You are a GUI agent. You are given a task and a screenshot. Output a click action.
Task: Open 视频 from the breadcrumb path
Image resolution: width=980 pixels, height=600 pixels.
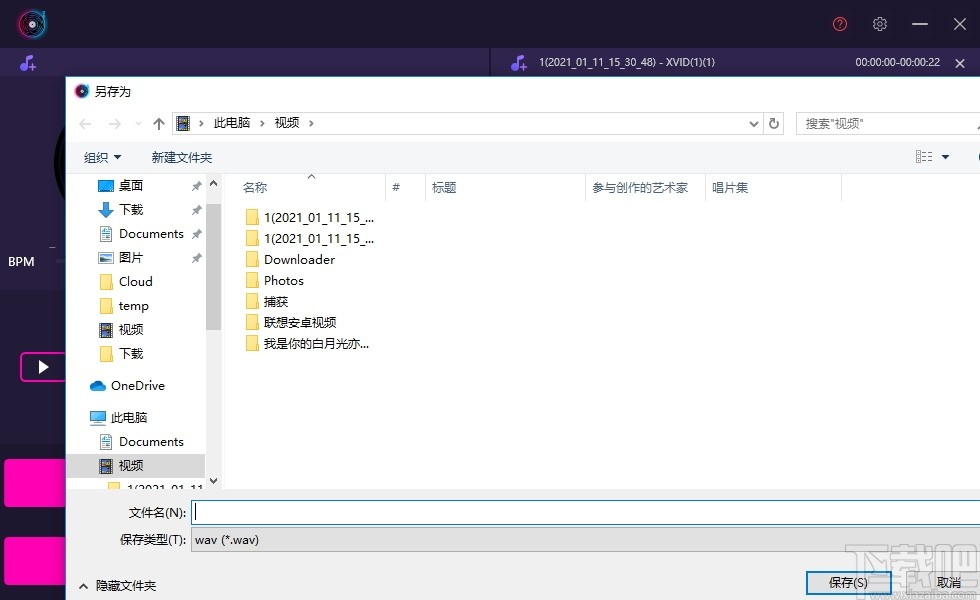[x=287, y=122]
